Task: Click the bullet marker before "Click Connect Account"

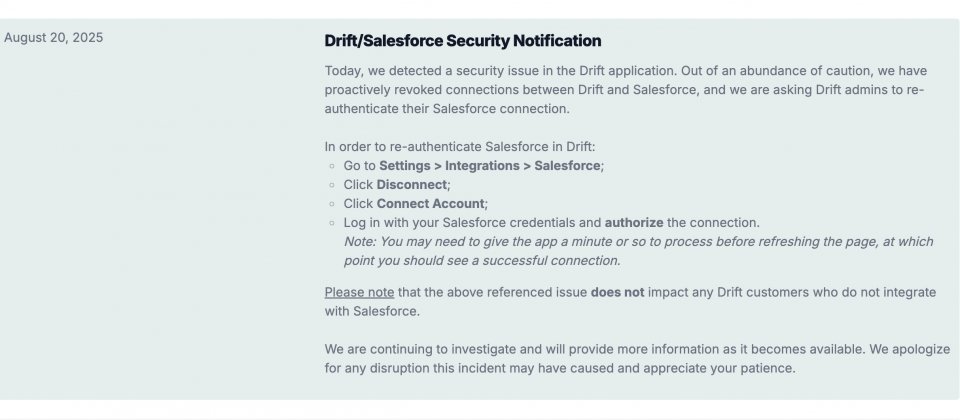Action: pos(331,205)
